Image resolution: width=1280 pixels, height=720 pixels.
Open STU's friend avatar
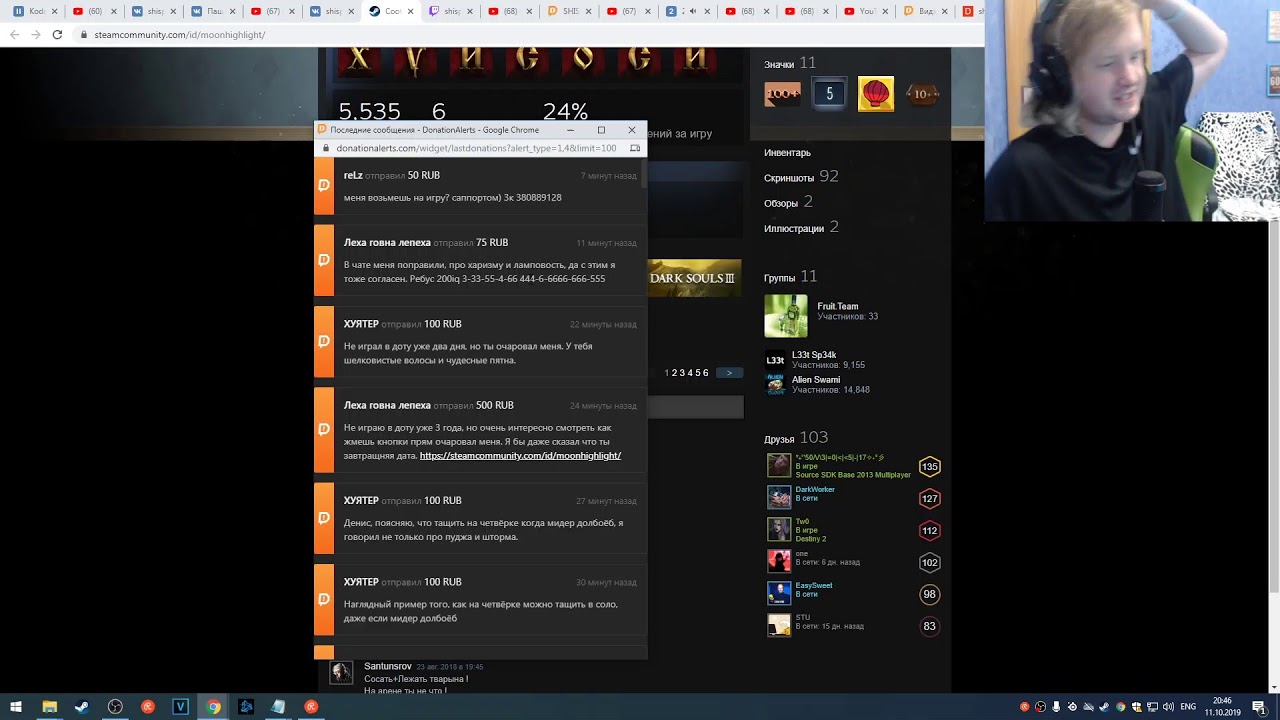click(779, 626)
